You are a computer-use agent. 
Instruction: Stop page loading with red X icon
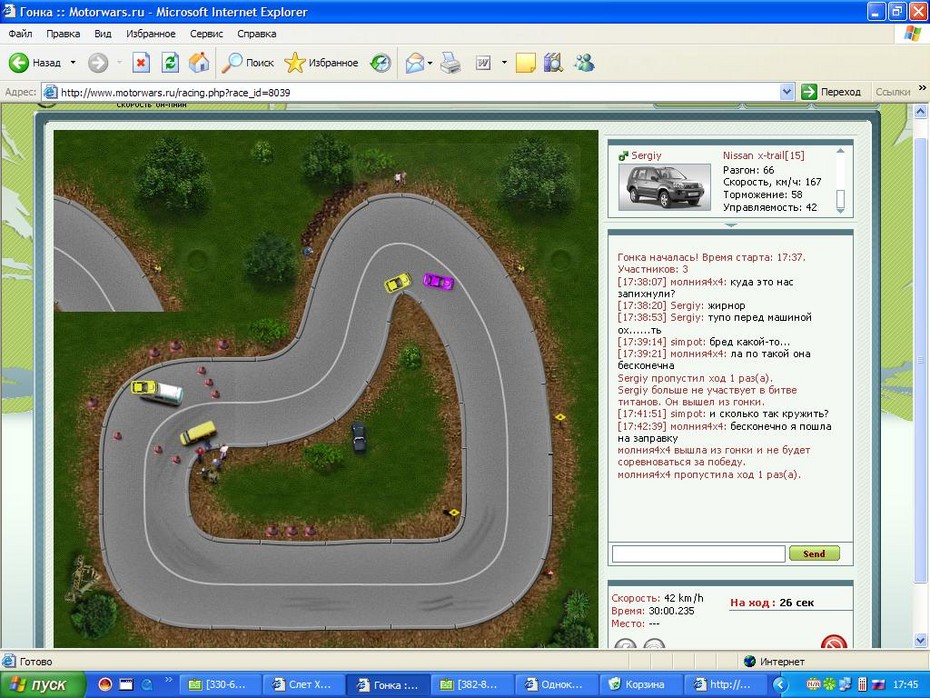141,62
